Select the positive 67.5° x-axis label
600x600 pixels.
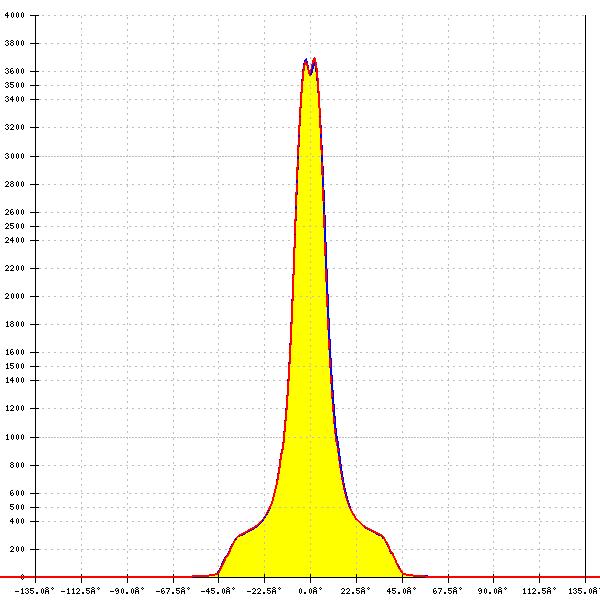[x=447, y=591]
